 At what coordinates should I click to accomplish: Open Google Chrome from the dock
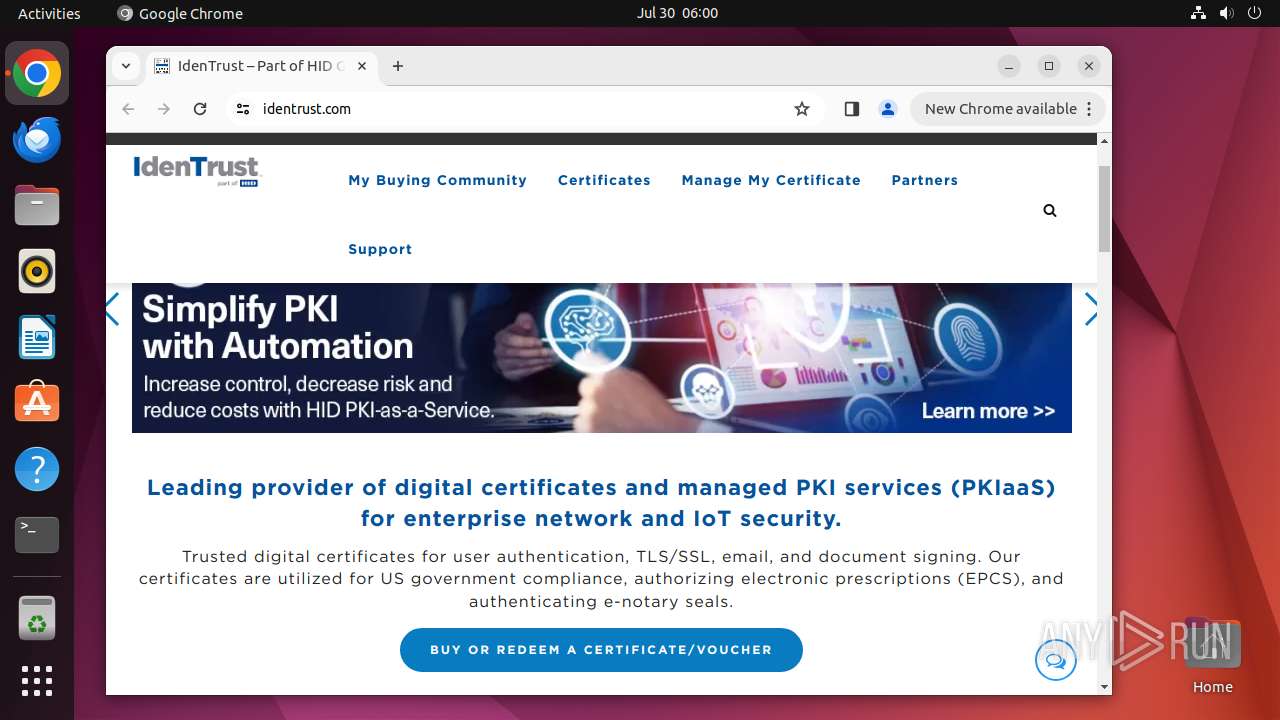37,74
